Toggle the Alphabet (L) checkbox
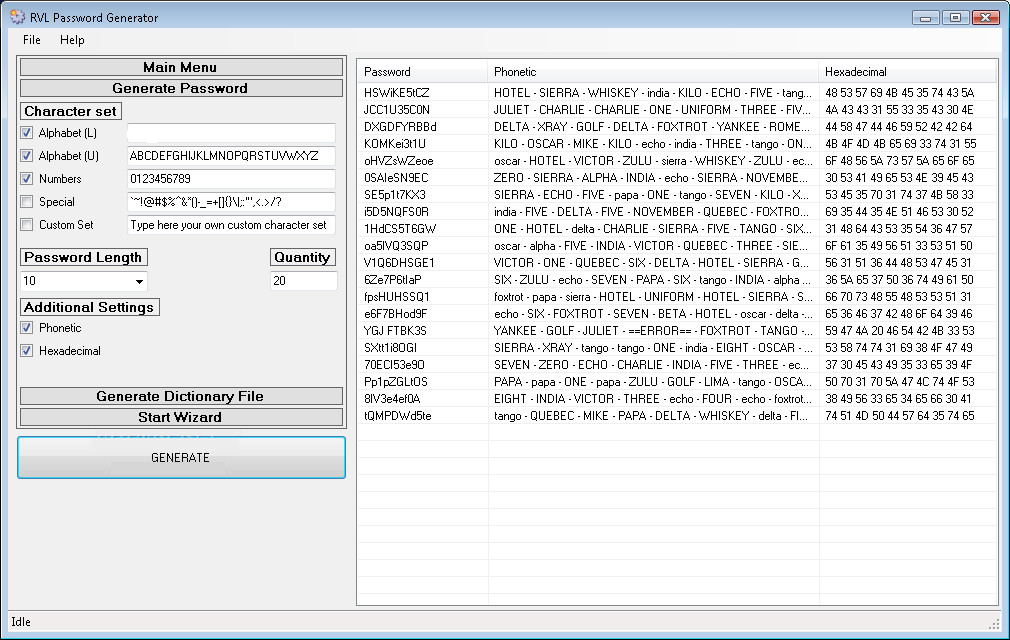 tap(26, 133)
